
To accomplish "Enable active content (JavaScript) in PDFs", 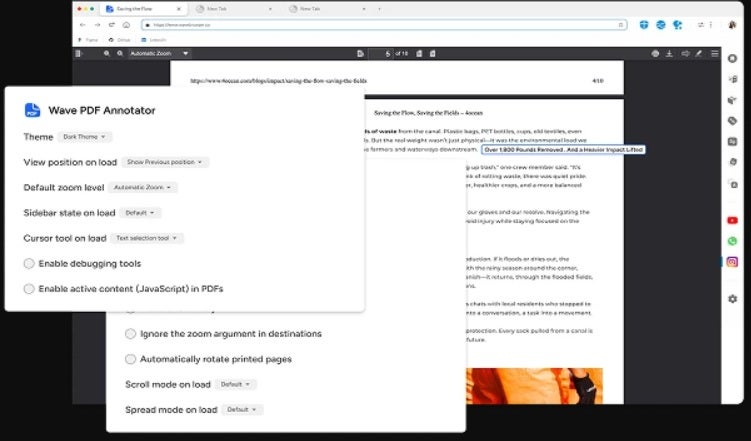I will tap(29, 289).
